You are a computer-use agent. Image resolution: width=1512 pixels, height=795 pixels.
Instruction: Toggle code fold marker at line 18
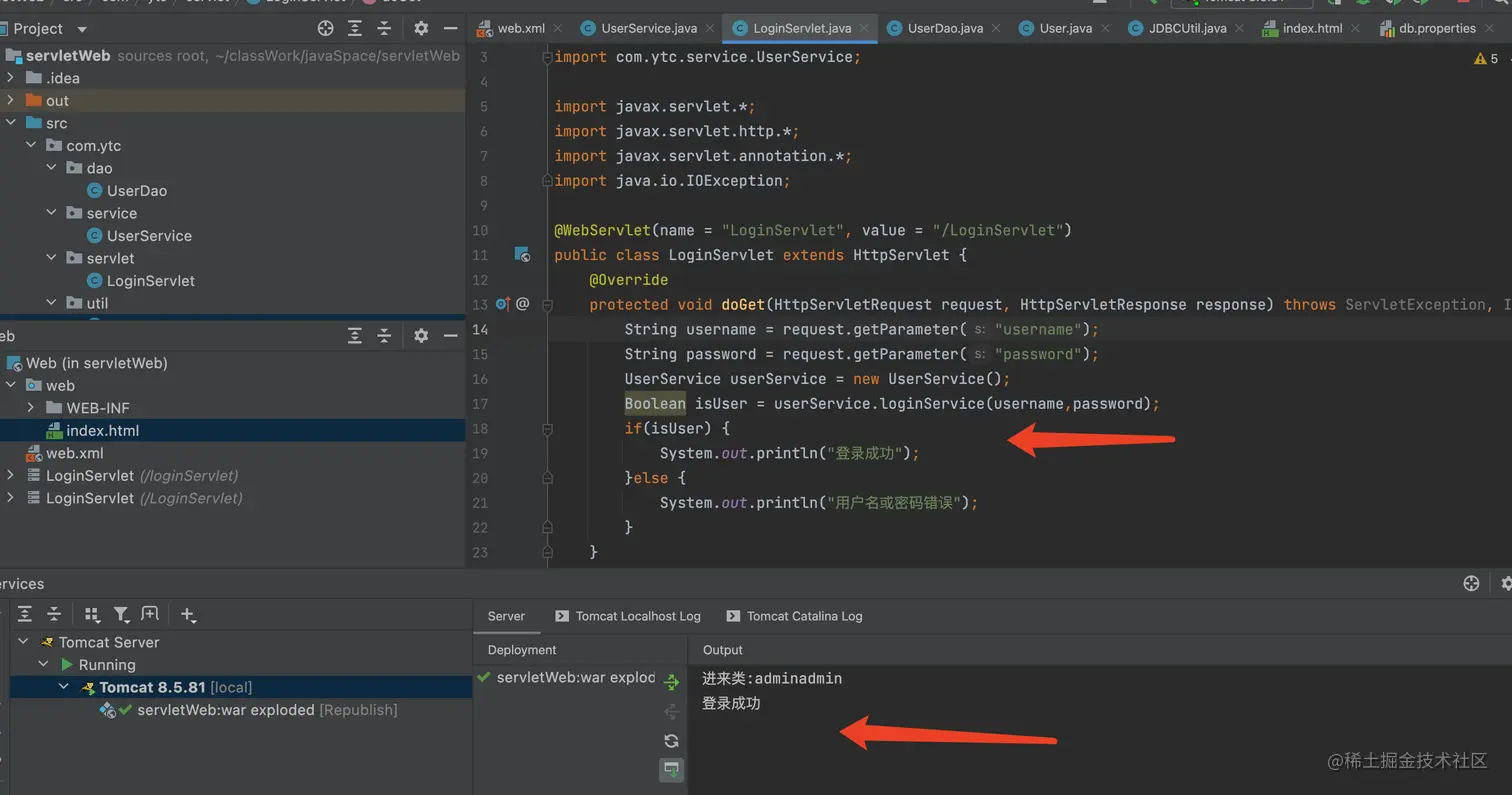[x=547, y=429]
